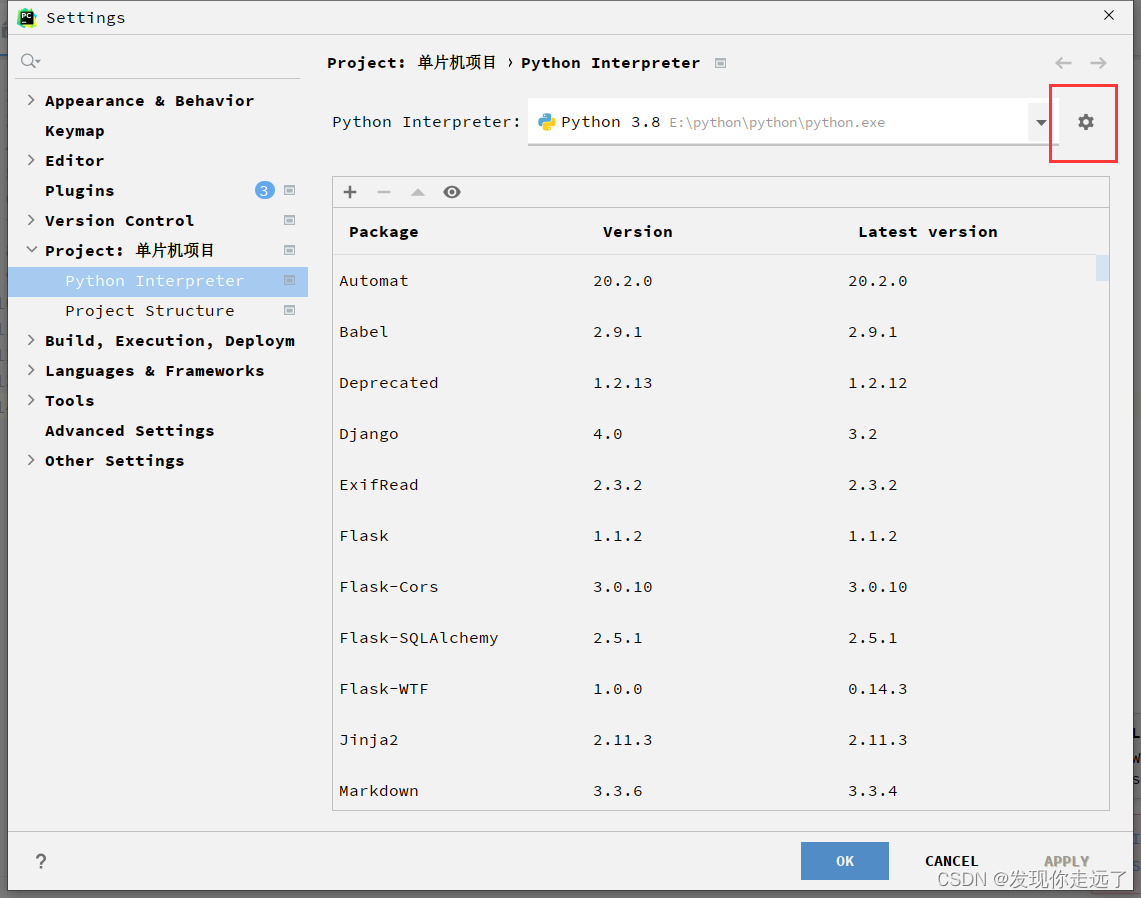Select the Automat package row
The height and width of the screenshot is (898, 1141).
tap(715, 281)
